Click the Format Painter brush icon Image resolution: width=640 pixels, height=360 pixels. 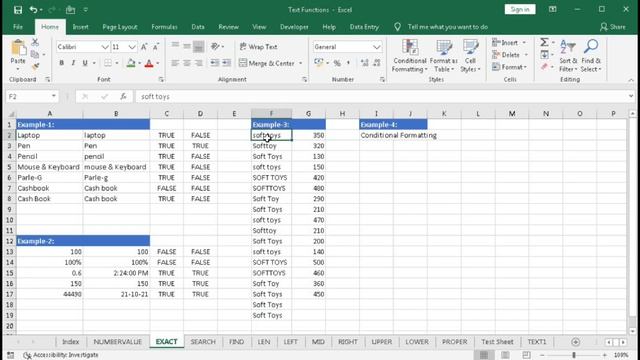pos(35,67)
